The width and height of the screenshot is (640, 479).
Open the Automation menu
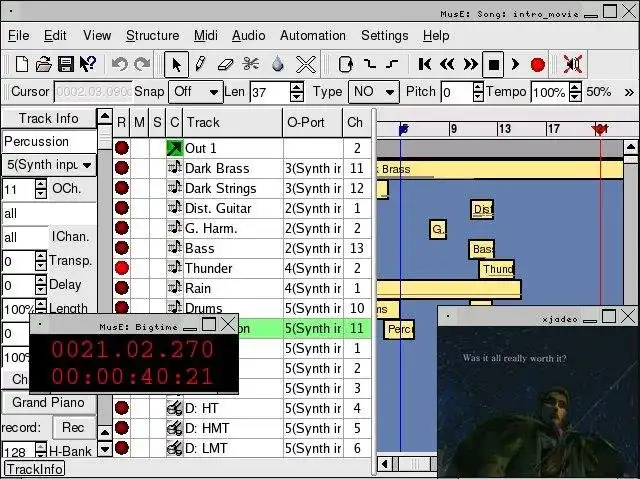[313, 35]
